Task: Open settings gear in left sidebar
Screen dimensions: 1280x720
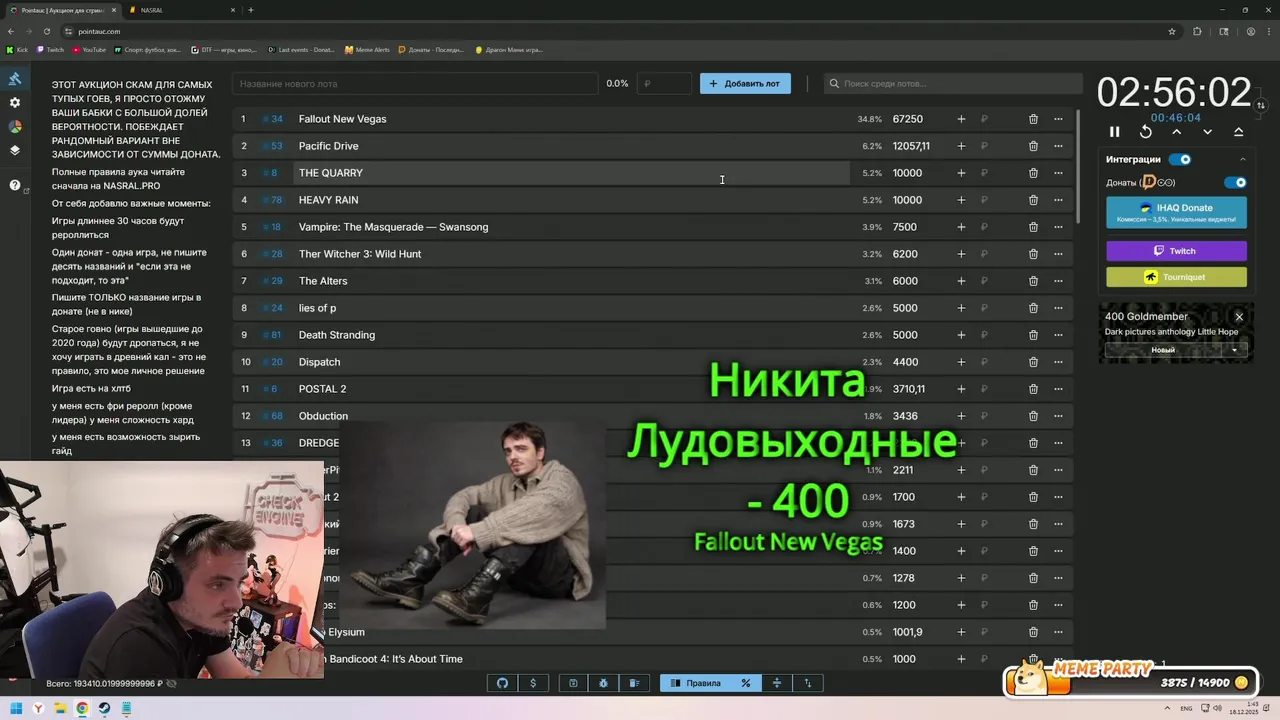Action: tap(15, 103)
